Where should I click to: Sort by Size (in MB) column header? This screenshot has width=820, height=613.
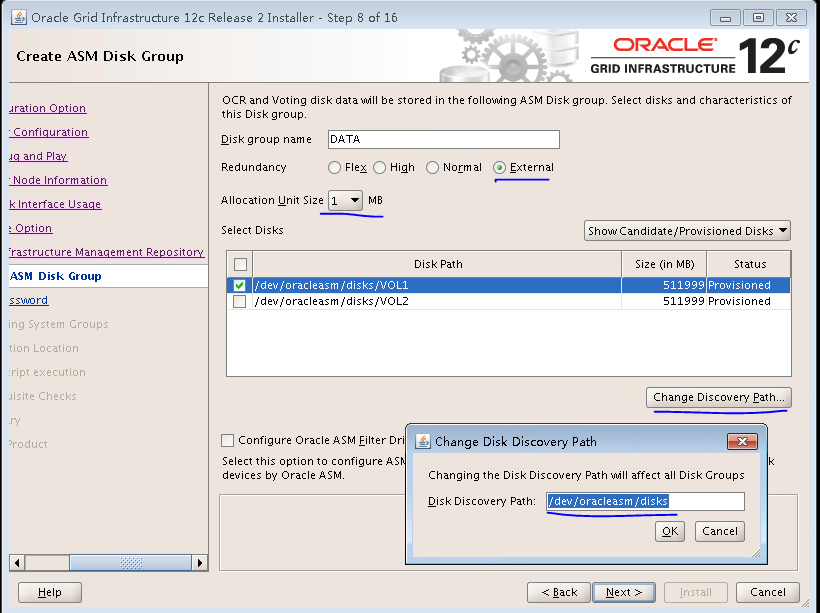pyautogui.click(x=664, y=264)
